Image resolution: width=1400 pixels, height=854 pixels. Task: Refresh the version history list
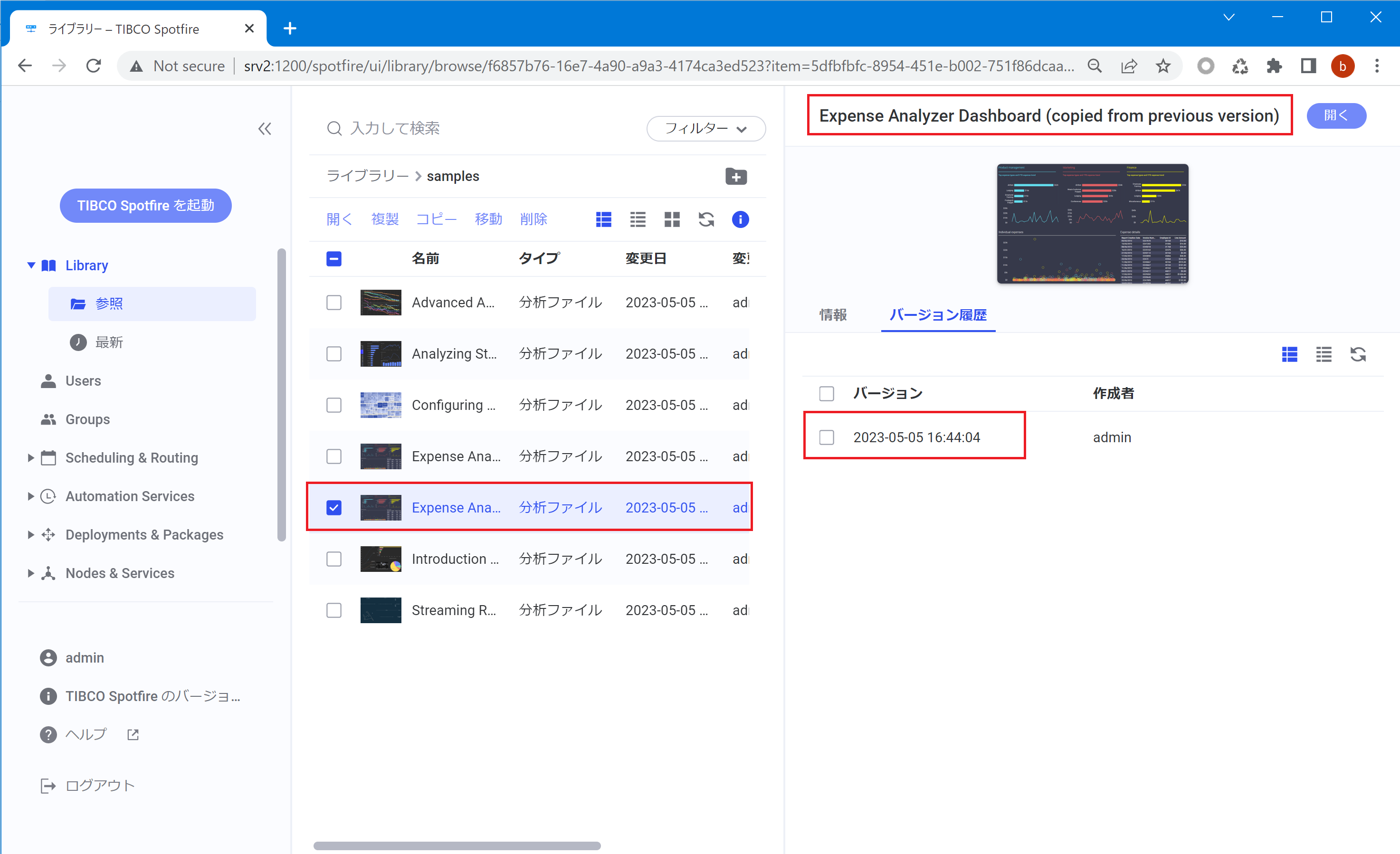click(x=1358, y=354)
